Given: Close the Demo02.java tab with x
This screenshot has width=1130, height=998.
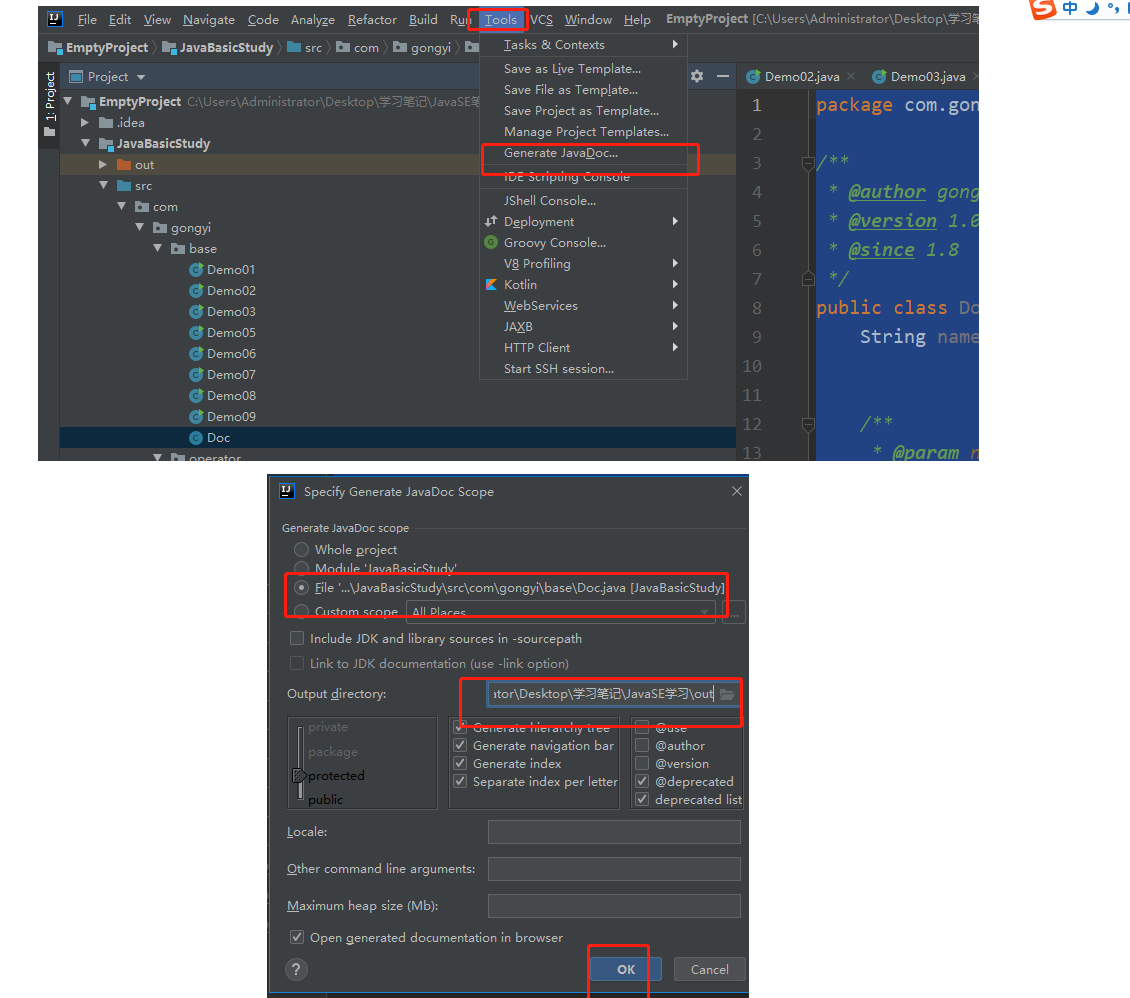Looking at the screenshot, I should 852,76.
